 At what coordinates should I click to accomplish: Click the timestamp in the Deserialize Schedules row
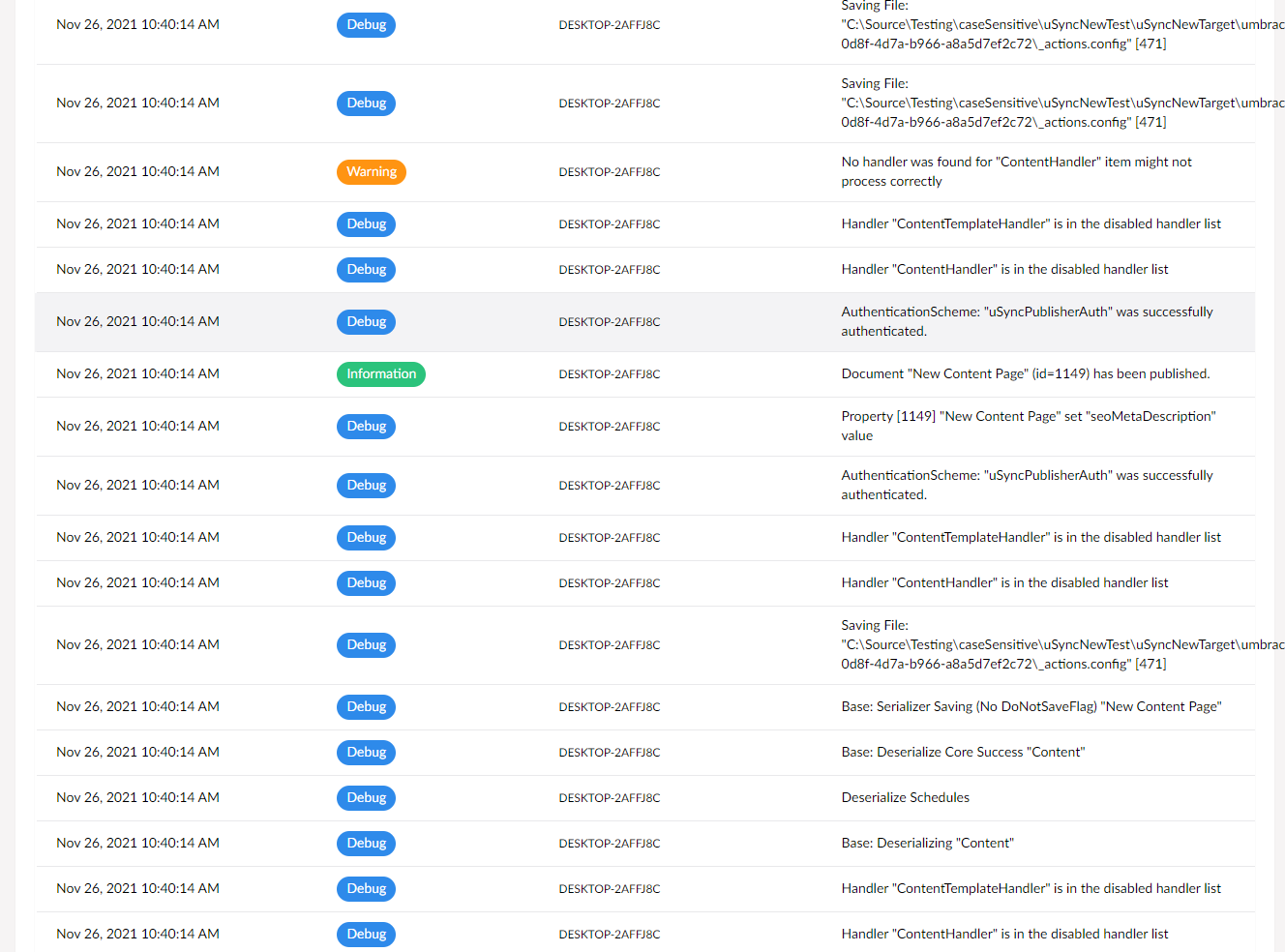click(x=137, y=798)
